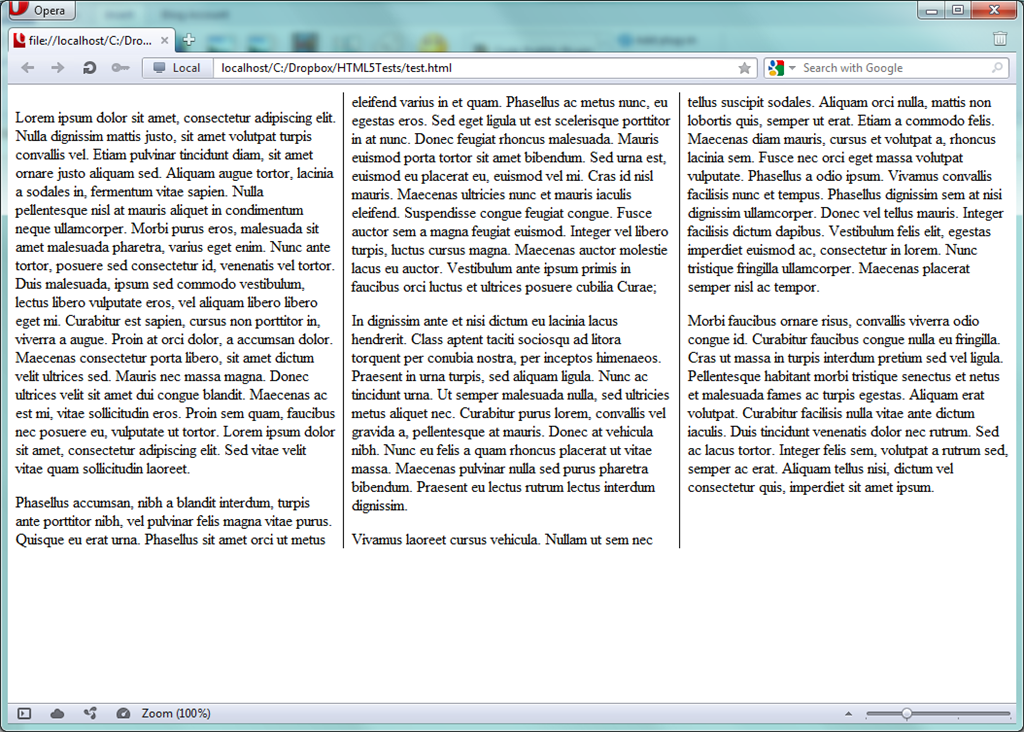Open Opera Link cloud sync icon
Screen dimensions: 1024x732
pyautogui.click(x=57, y=713)
